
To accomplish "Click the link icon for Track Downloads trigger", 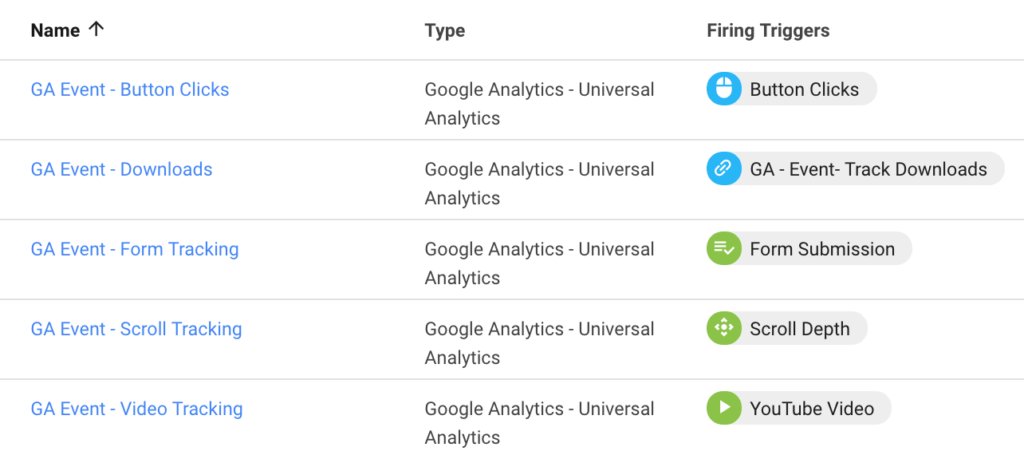I will coord(724,169).
